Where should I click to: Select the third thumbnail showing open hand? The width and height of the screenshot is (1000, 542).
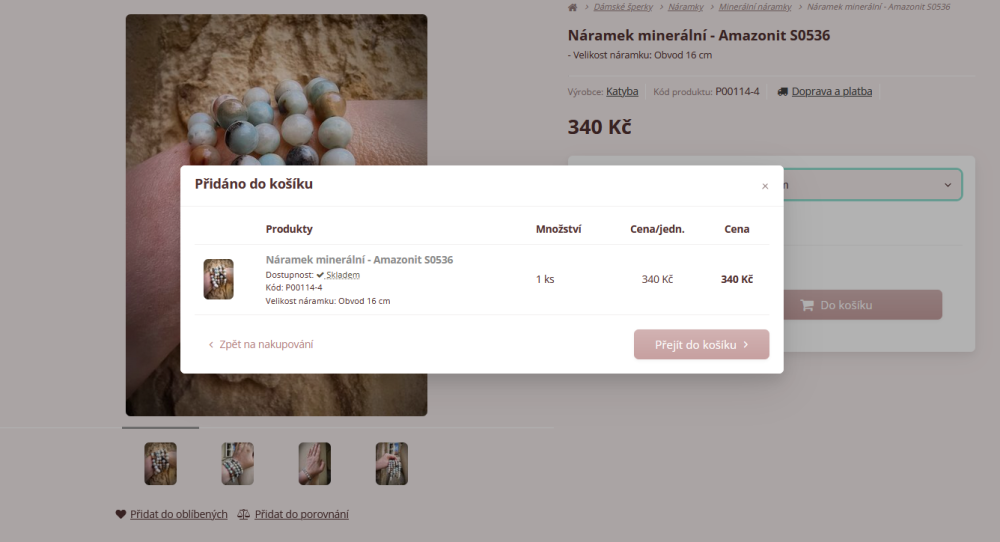[314, 464]
